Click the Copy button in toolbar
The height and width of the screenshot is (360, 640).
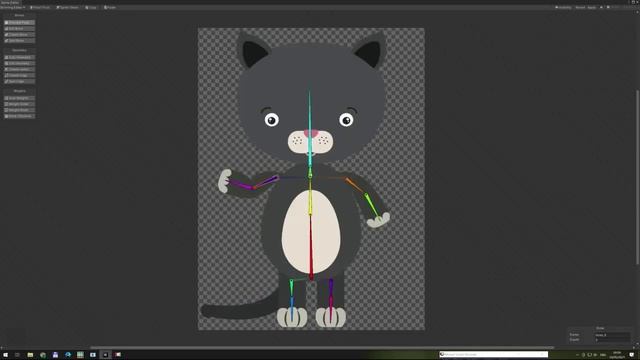[91, 7]
